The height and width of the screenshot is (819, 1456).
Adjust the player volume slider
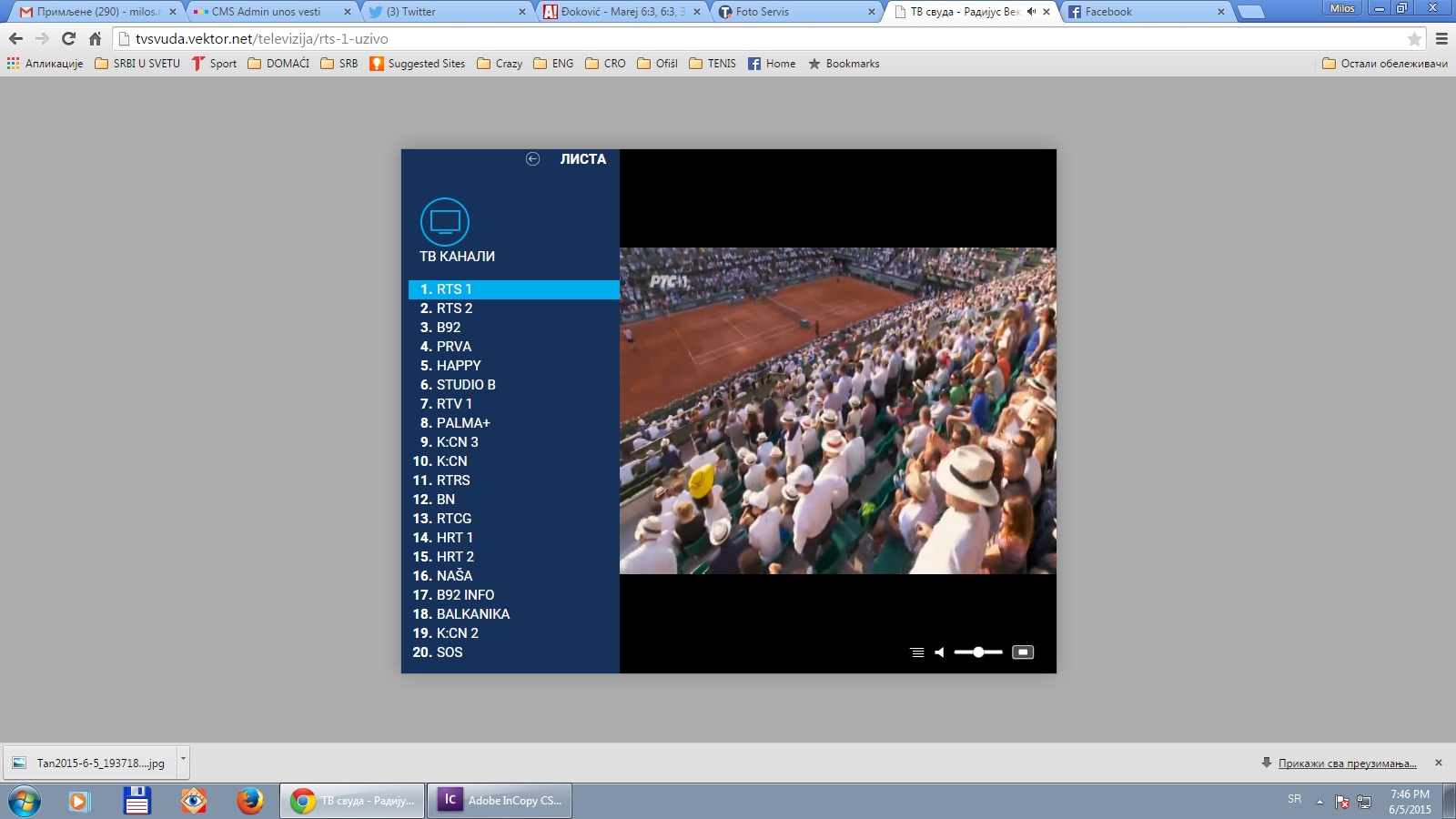978,652
